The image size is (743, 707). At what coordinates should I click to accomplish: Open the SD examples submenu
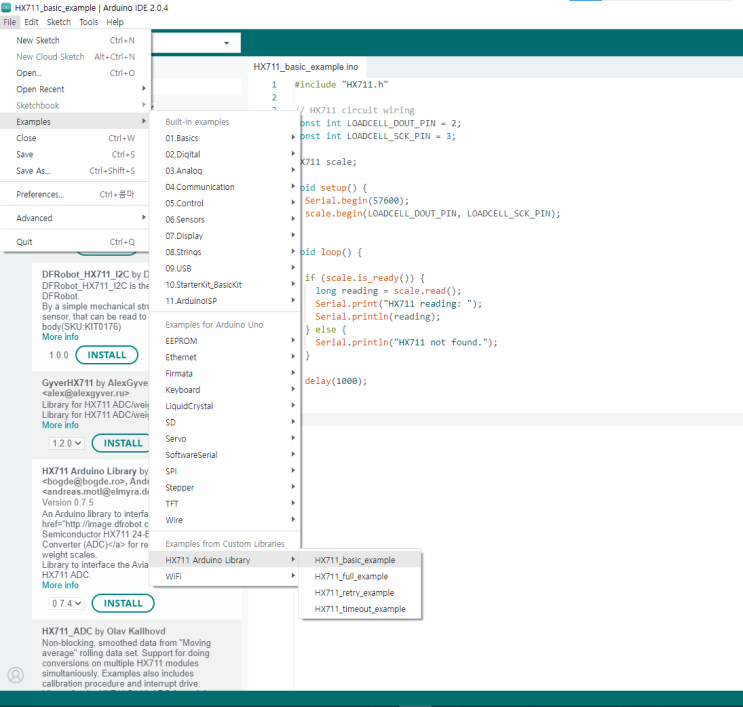tap(225, 422)
